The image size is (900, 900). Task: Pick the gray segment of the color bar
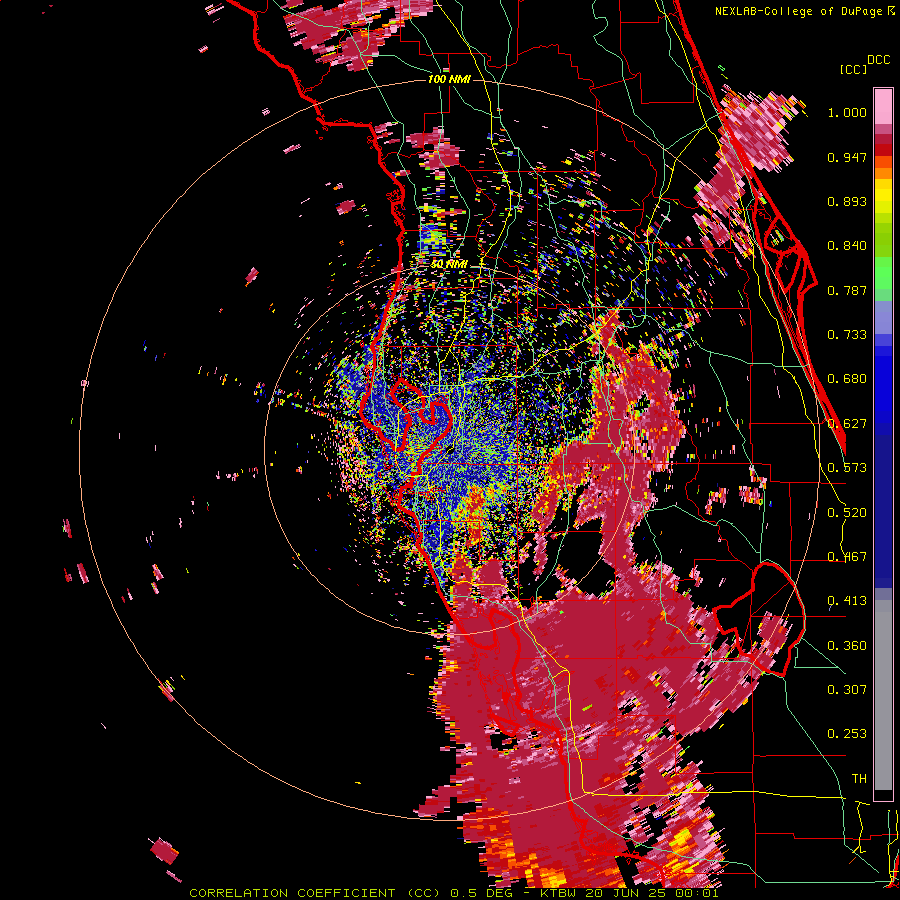883,695
